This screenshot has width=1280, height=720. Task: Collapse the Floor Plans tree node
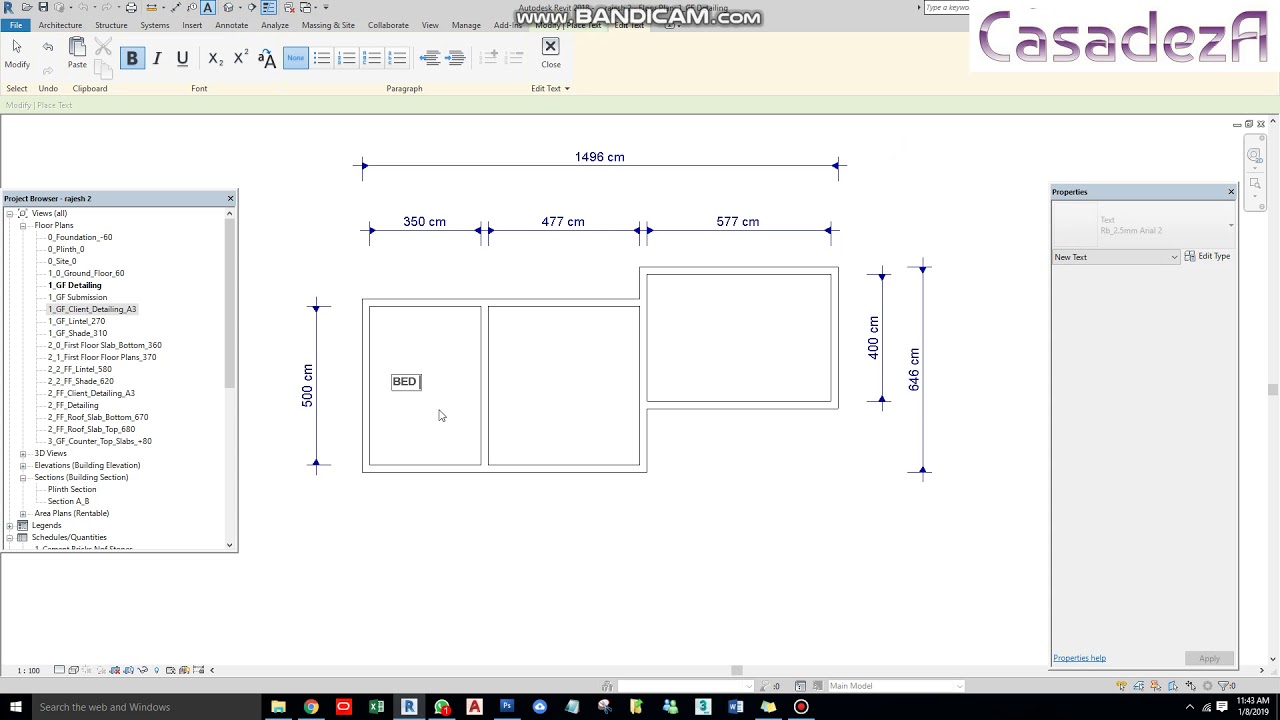pyautogui.click(x=23, y=225)
